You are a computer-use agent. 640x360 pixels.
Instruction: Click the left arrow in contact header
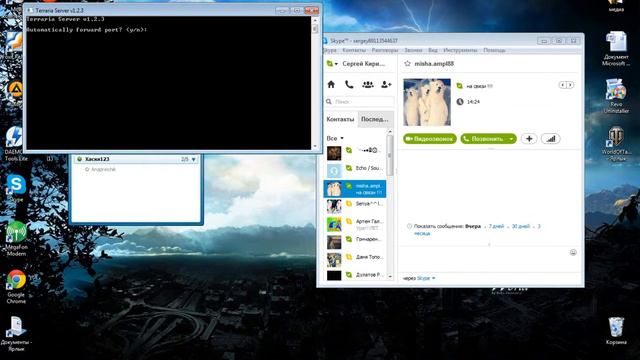pyautogui.click(x=562, y=85)
